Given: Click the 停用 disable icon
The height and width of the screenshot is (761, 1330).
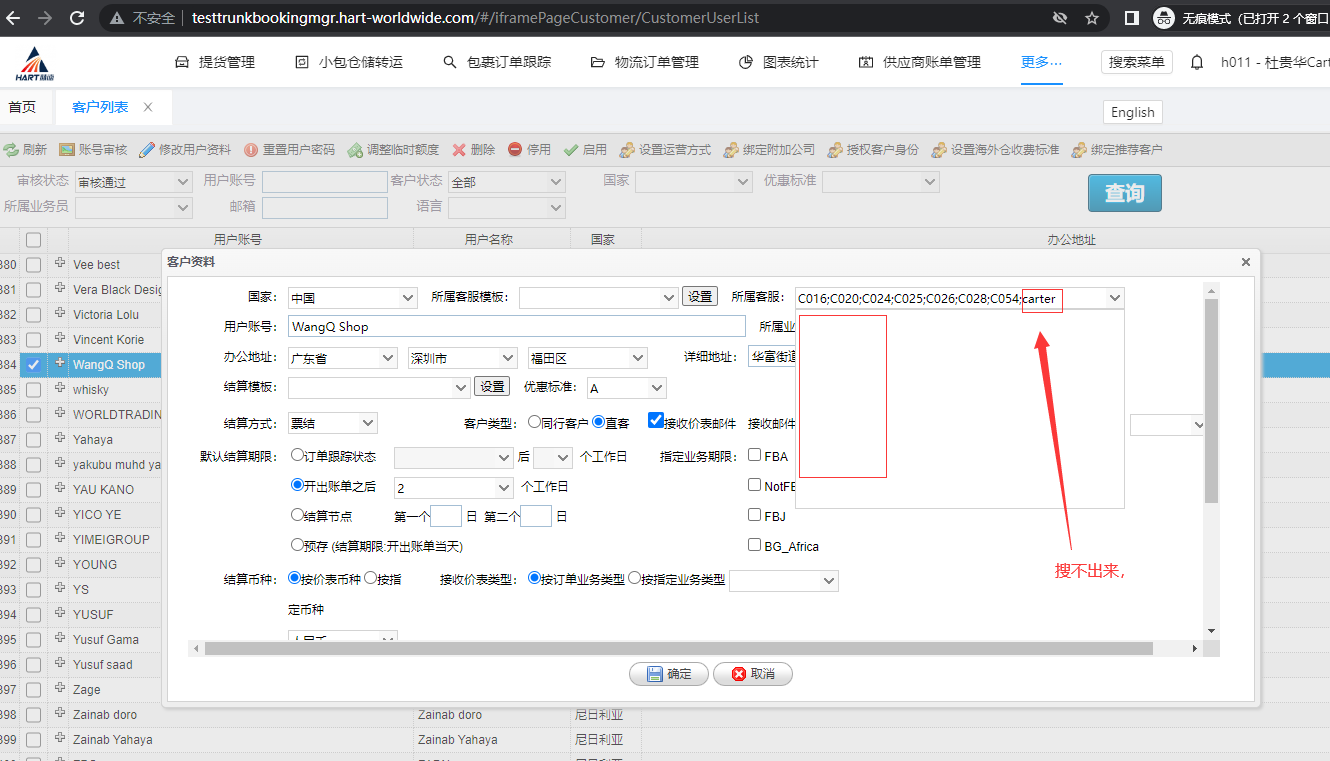Looking at the screenshot, I should (x=515, y=150).
